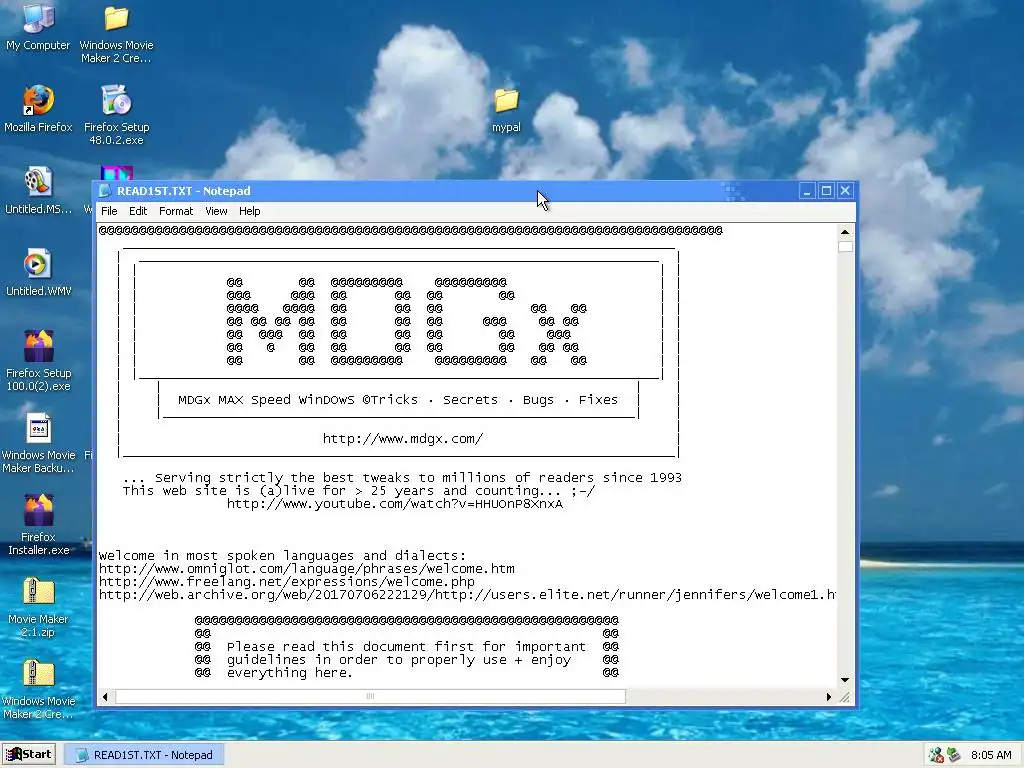1024x768 pixels.
Task: Minimize the Notepad window
Action: pos(807,191)
